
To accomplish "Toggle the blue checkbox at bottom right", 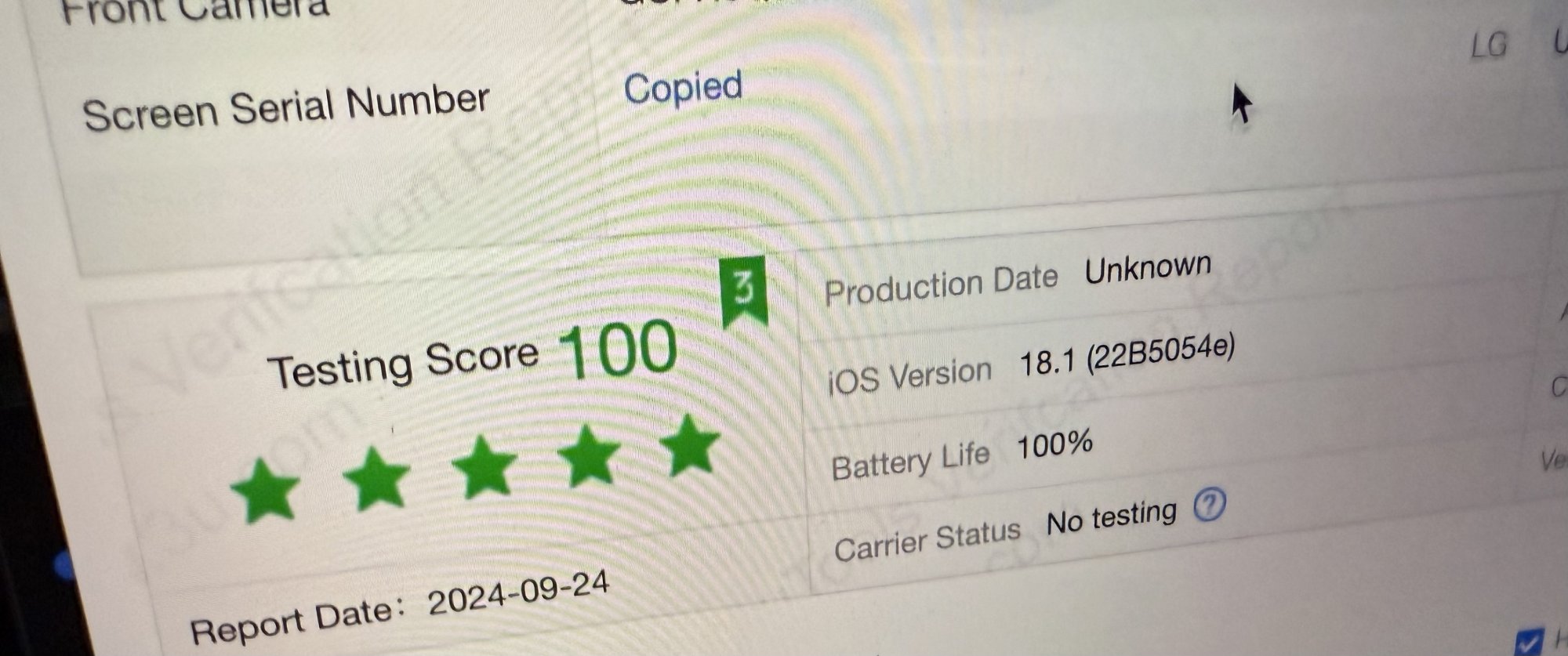I will tap(1529, 641).
